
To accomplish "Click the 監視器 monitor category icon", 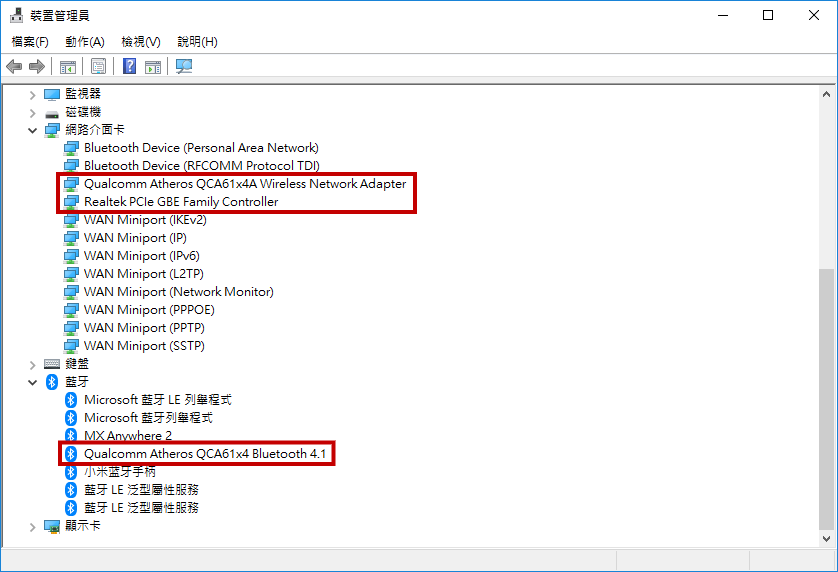I will tap(52, 94).
